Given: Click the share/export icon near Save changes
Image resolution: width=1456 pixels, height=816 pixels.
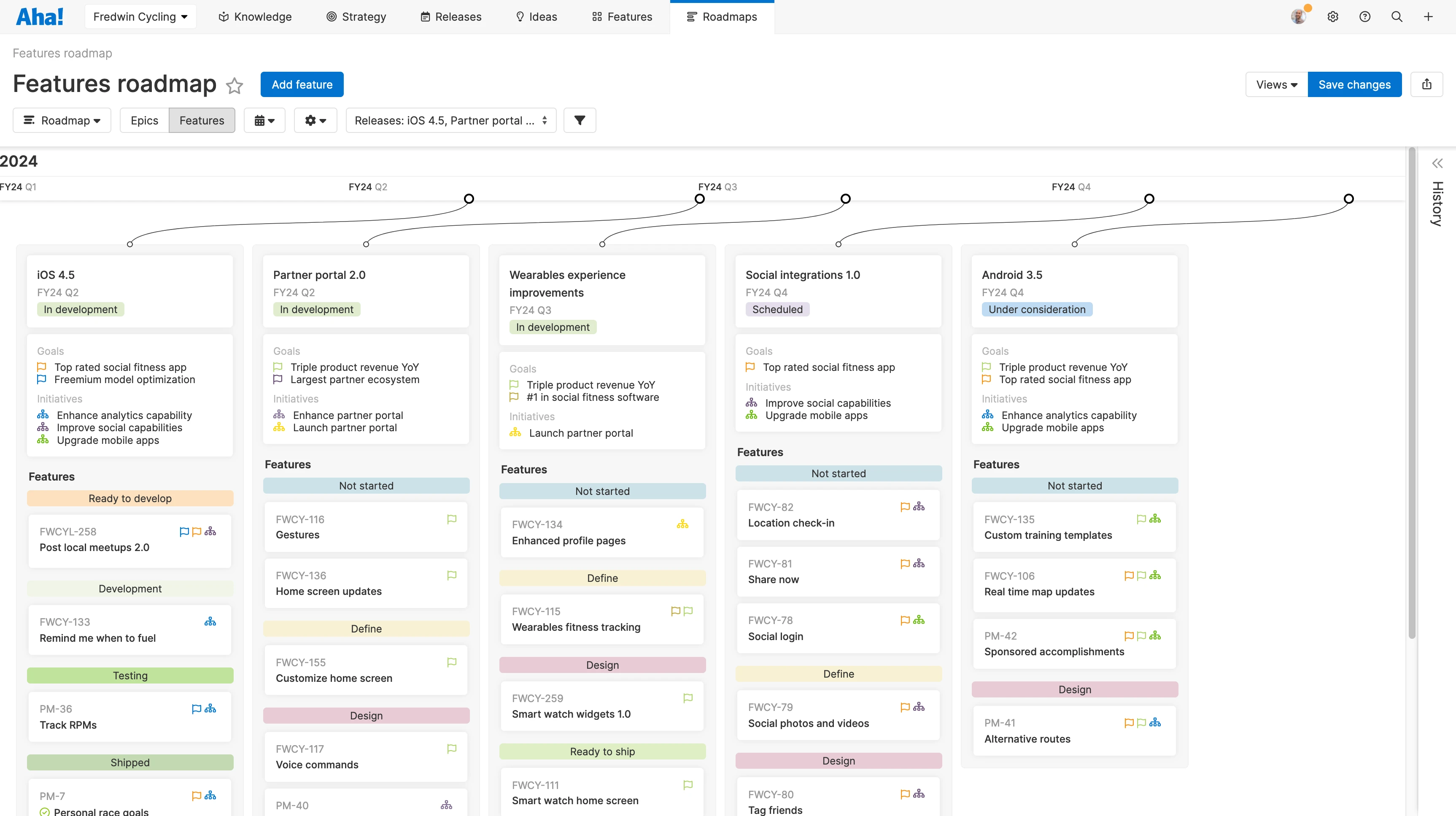Looking at the screenshot, I should (1427, 84).
